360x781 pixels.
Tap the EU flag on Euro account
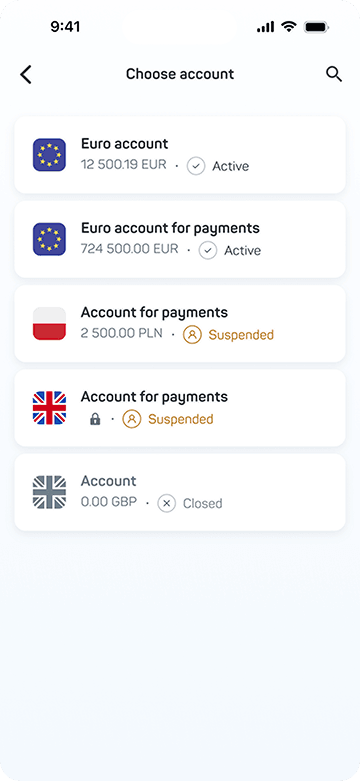(49, 155)
